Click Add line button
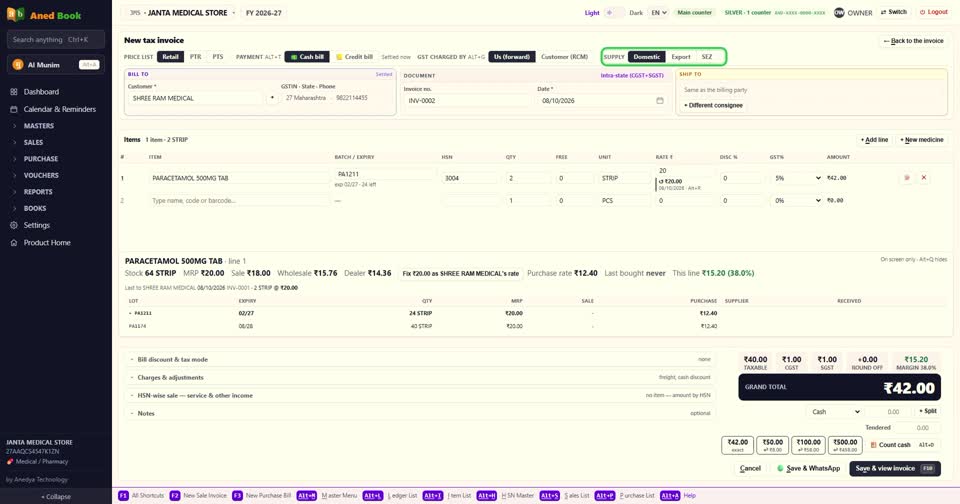Viewport: 960px width, 504px height. pos(874,140)
